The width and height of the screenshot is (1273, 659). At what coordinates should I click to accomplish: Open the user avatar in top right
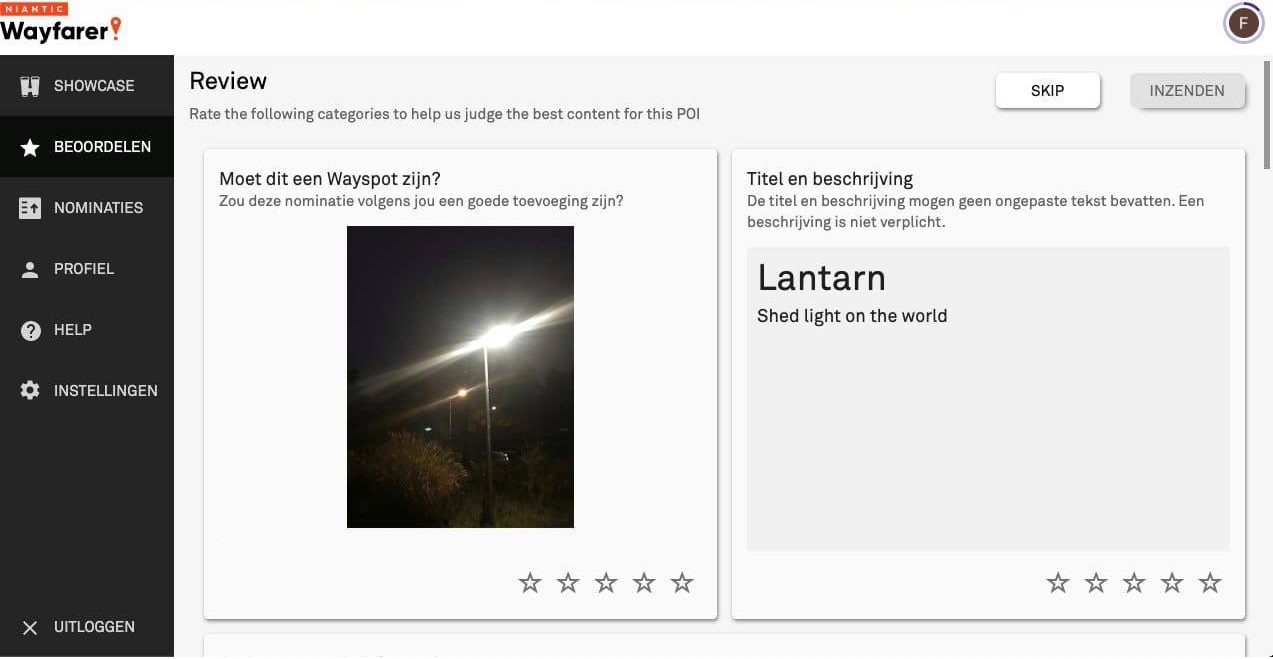point(1243,23)
